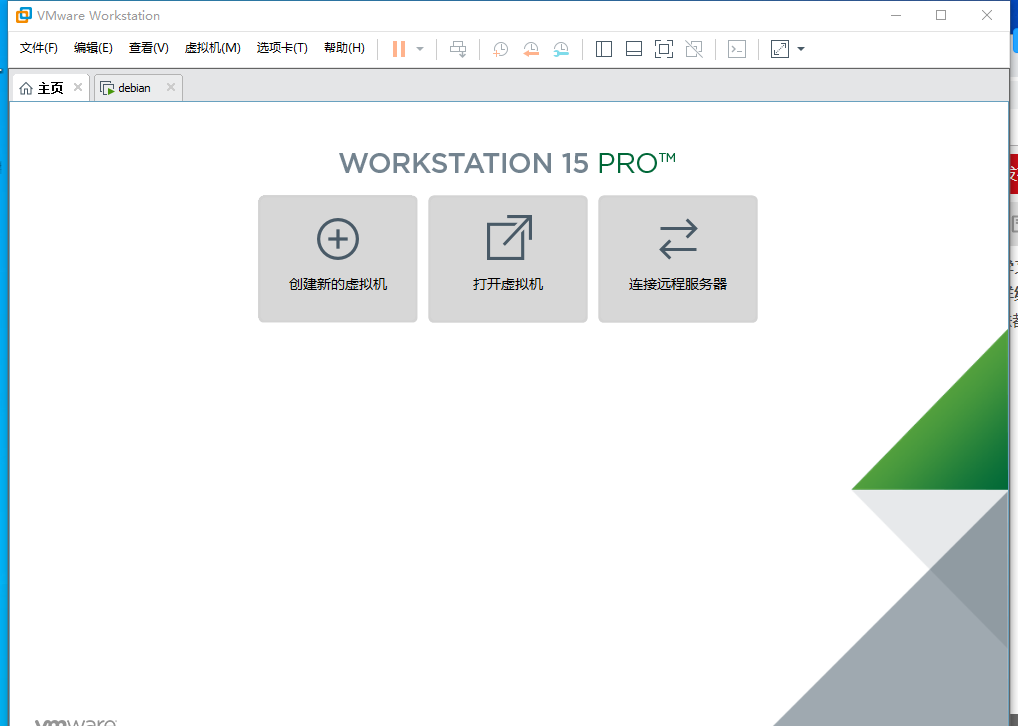Close the debian tab

[171, 87]
